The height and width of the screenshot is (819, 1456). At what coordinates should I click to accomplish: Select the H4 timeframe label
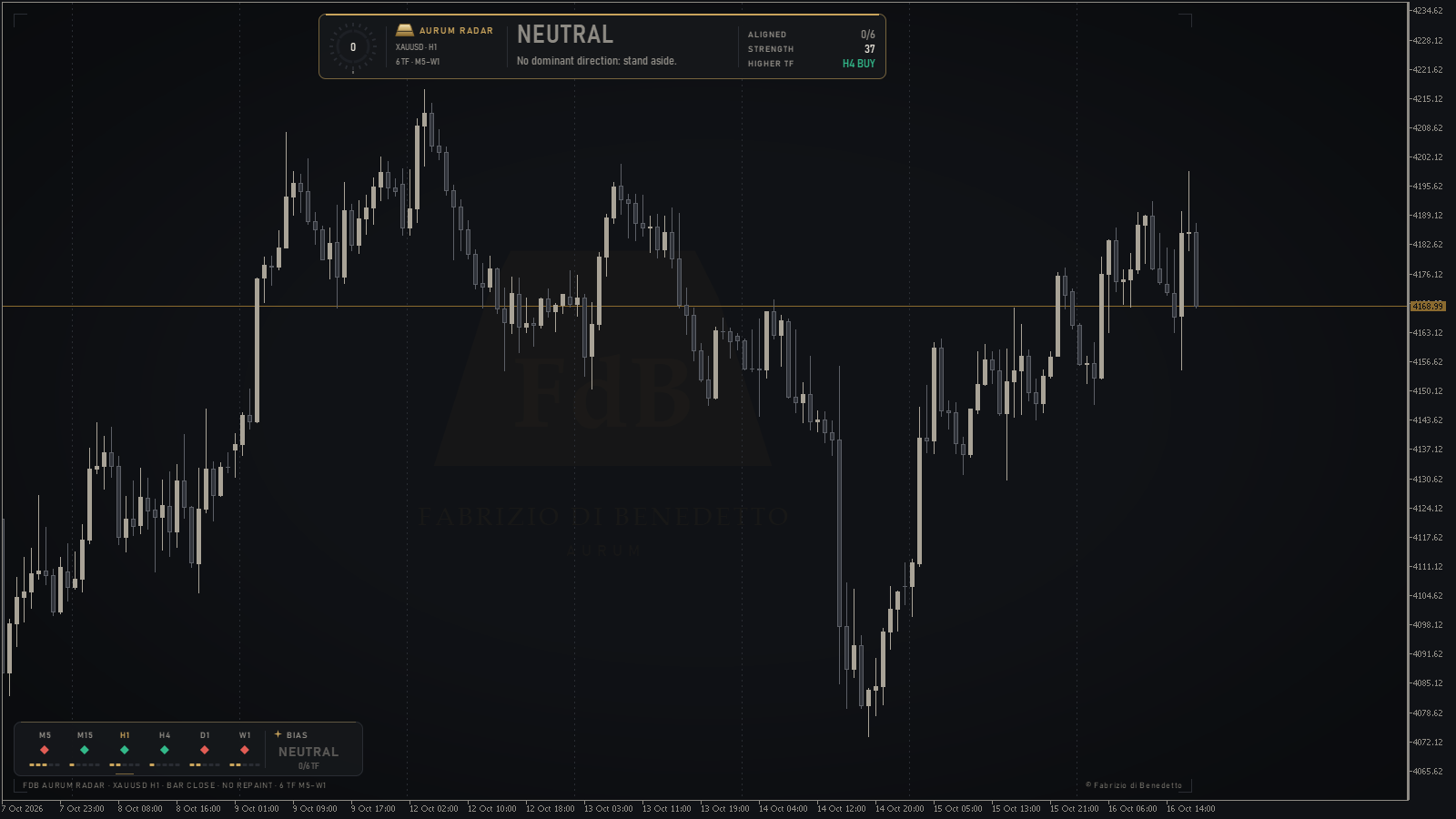[165, 735]
